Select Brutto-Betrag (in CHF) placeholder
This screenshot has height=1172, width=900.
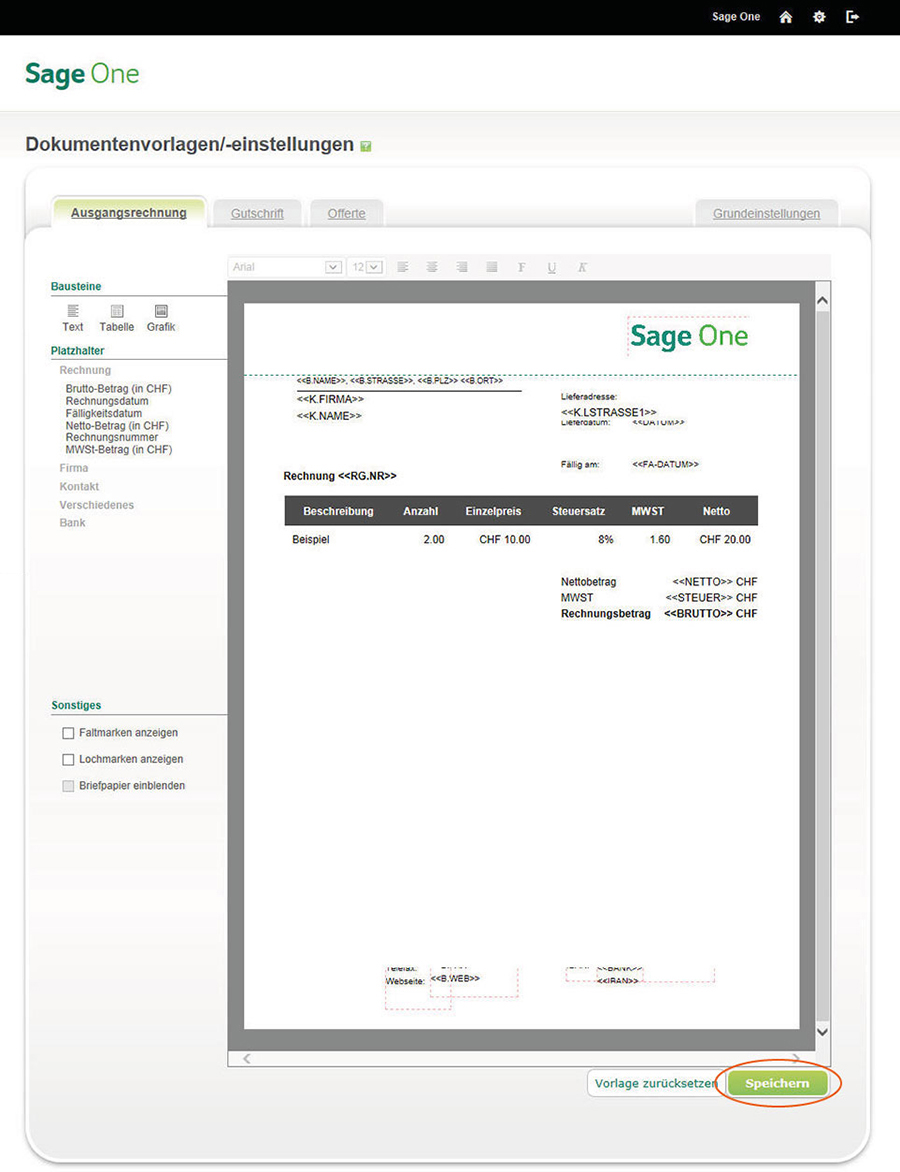118,389
